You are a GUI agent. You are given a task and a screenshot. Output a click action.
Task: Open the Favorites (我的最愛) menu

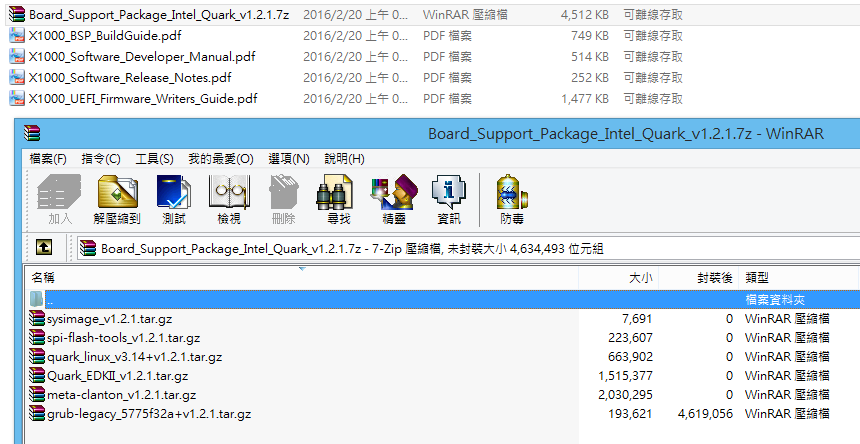(x=220, y=159)
